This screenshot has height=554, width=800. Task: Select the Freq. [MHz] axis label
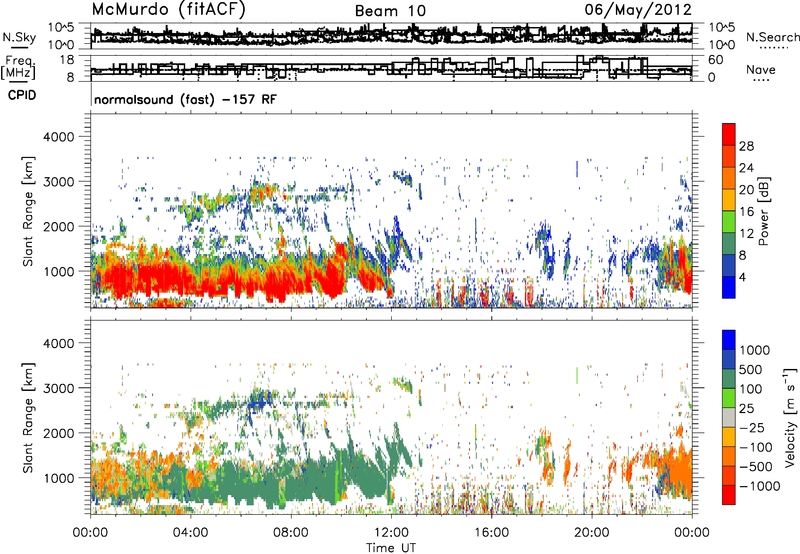pyautogui.click(x=18, y=68)
